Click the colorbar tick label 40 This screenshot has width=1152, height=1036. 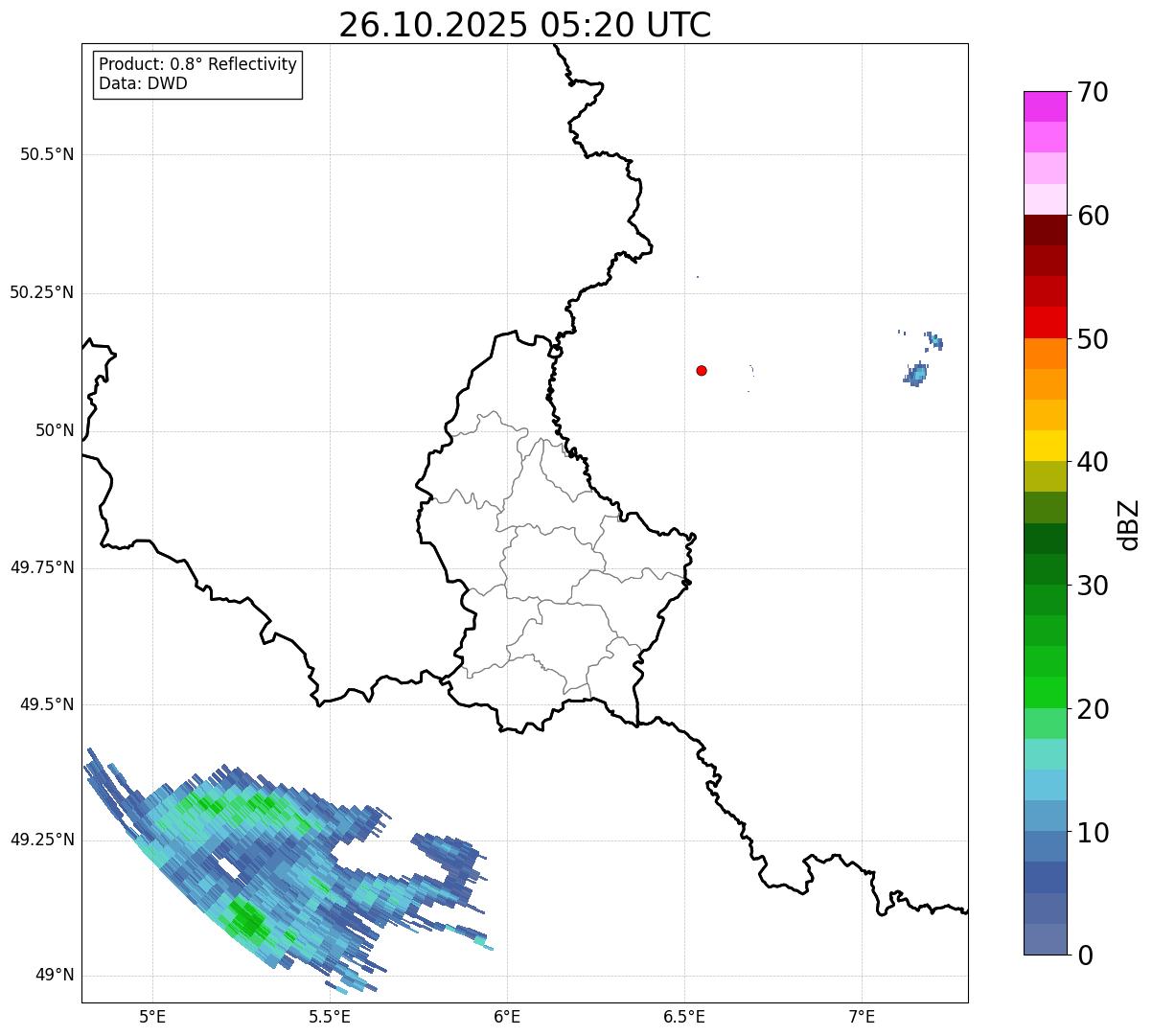pyautogui.click(x=1093, y=462)
